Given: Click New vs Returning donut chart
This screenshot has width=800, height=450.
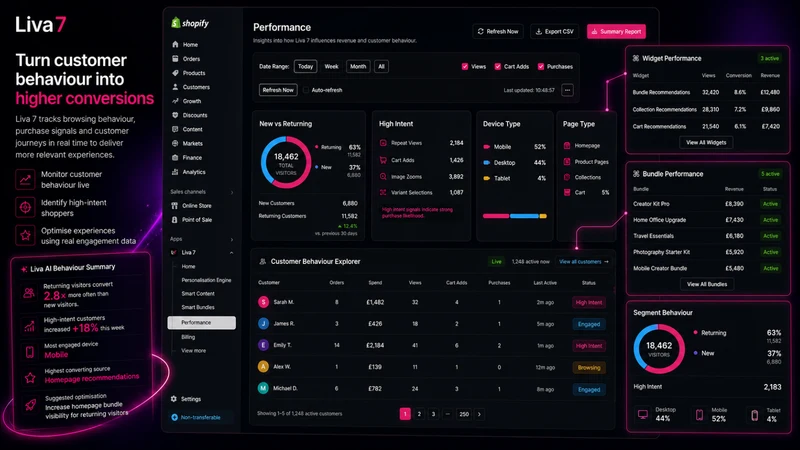Looking at the screenshot, I should (x=286, y=162).
